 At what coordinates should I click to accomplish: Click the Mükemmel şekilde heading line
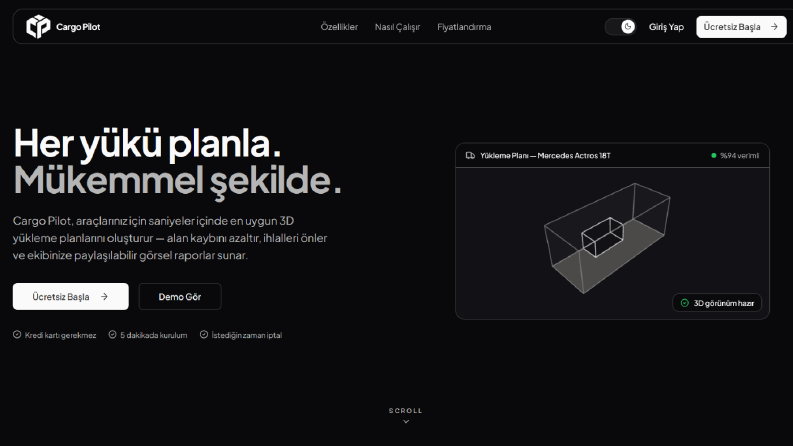(x=178, y=181)
